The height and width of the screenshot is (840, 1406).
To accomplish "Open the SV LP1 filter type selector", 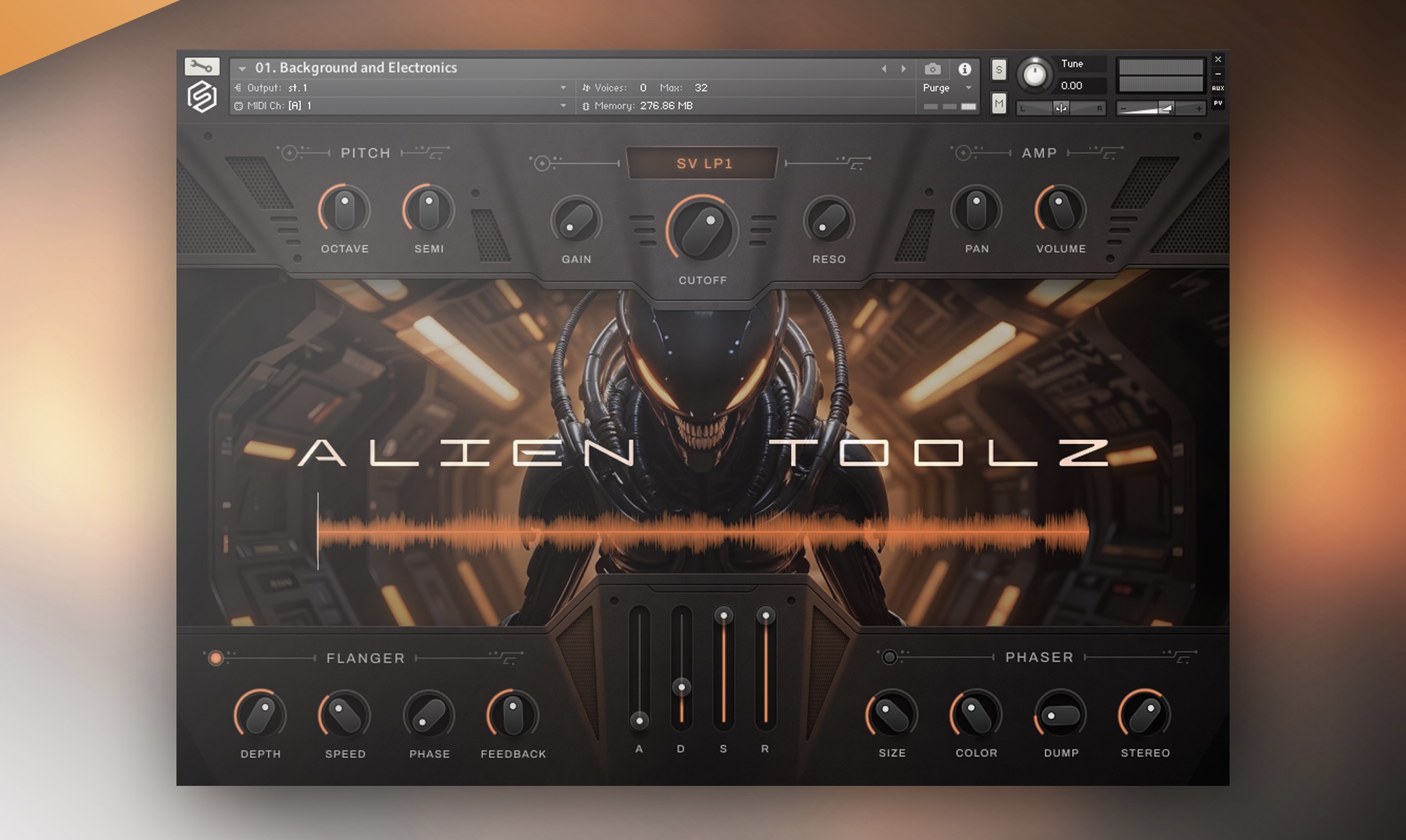I will pos(704,164).
